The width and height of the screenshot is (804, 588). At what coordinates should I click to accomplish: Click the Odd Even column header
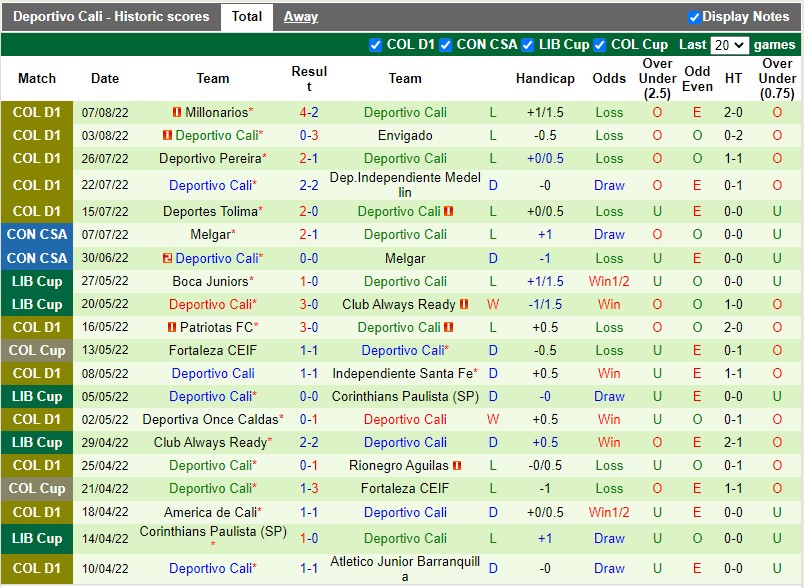click(x=697, y=78)
